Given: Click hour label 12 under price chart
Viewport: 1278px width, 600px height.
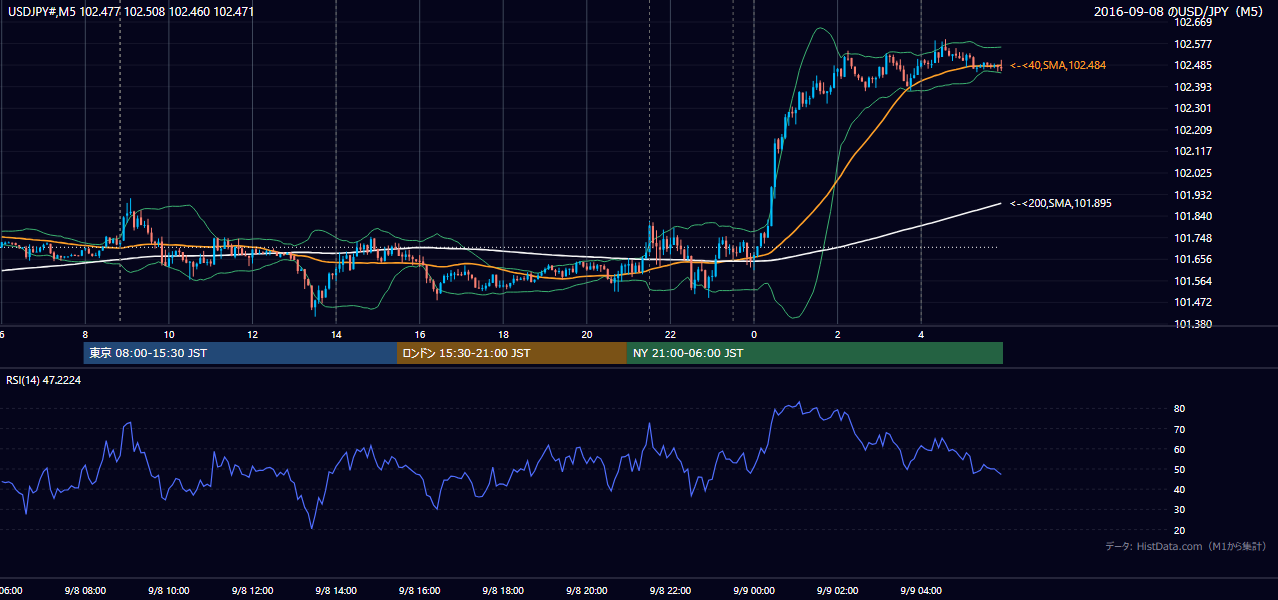Looking at the screenshot, I should [x=252, y=335].
